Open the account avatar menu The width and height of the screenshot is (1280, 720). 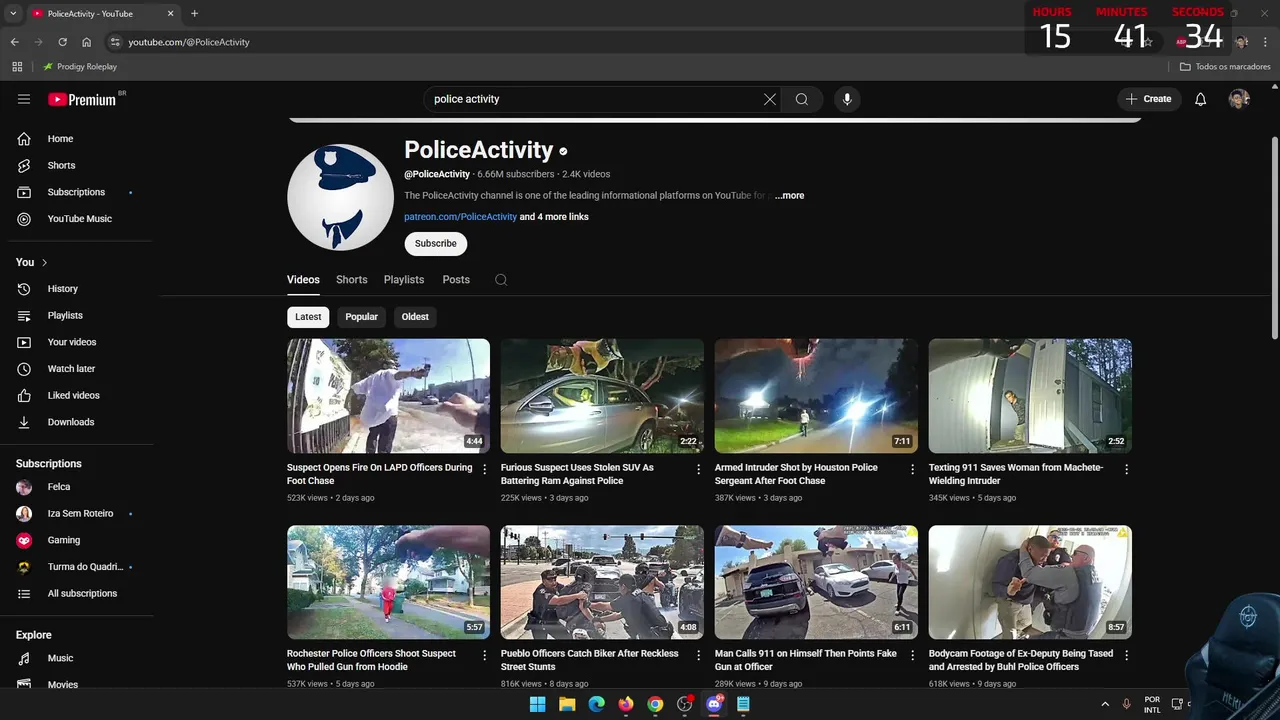tap(1239, 99)
